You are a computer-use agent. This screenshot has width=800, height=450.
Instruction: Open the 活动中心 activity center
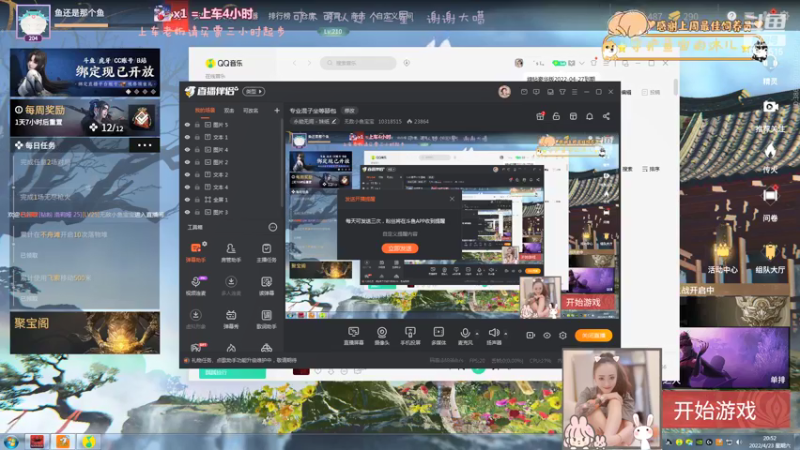click(722, 258)
